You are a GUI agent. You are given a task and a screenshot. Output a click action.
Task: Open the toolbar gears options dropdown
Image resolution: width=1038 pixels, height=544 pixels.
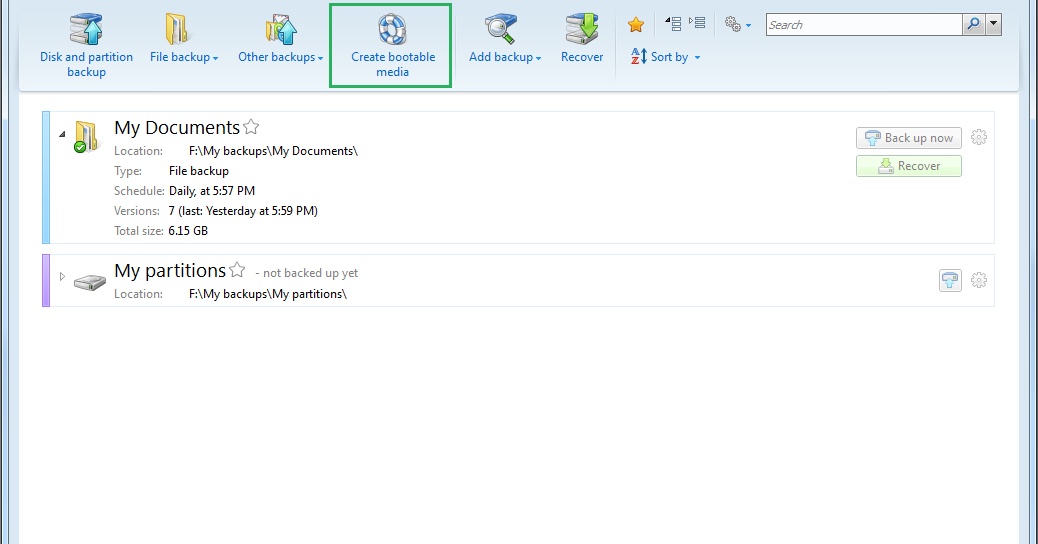point(737,24)
